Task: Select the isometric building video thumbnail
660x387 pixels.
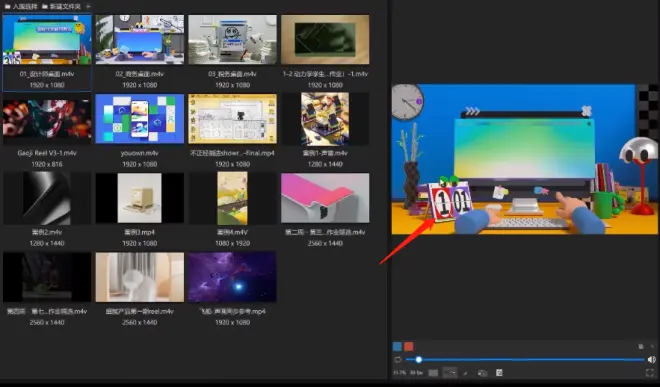Action: point(325,119)
